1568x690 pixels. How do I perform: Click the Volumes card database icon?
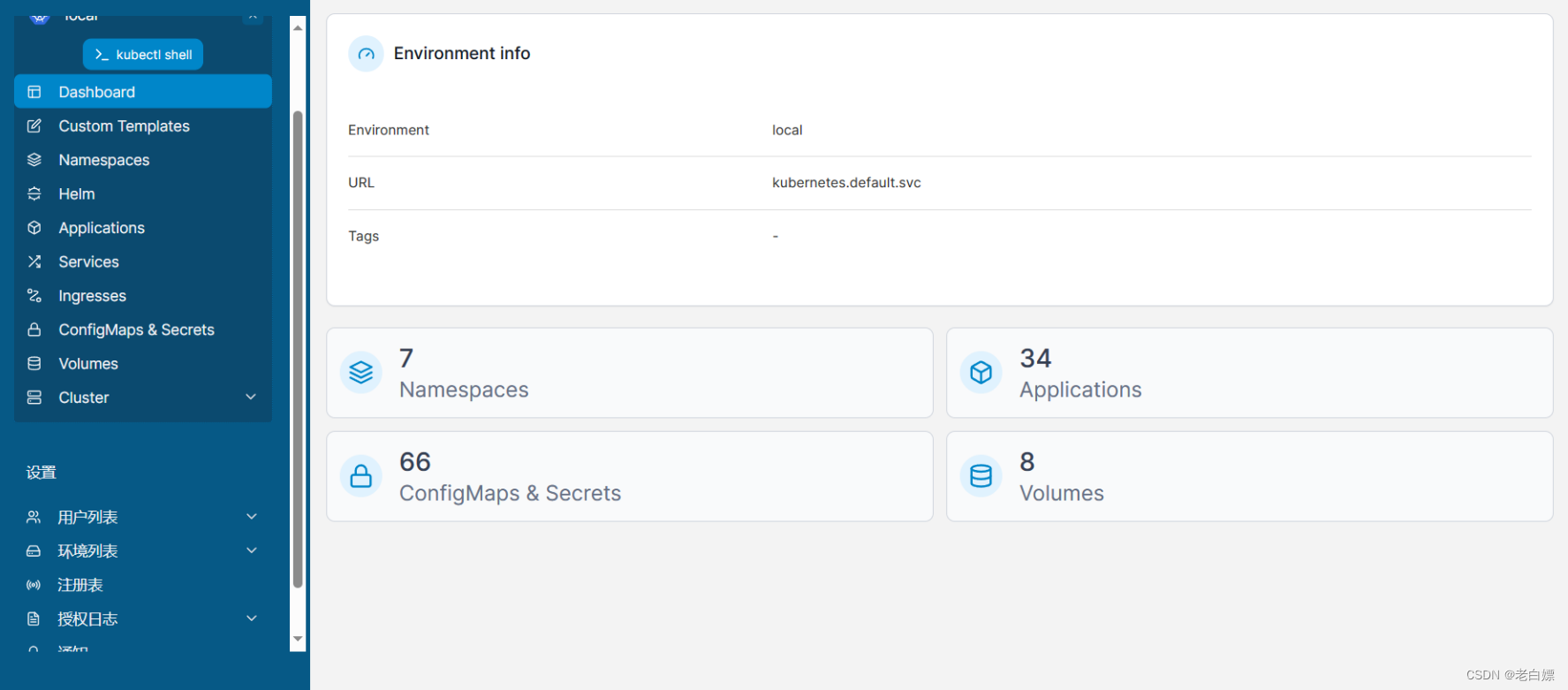981,476
